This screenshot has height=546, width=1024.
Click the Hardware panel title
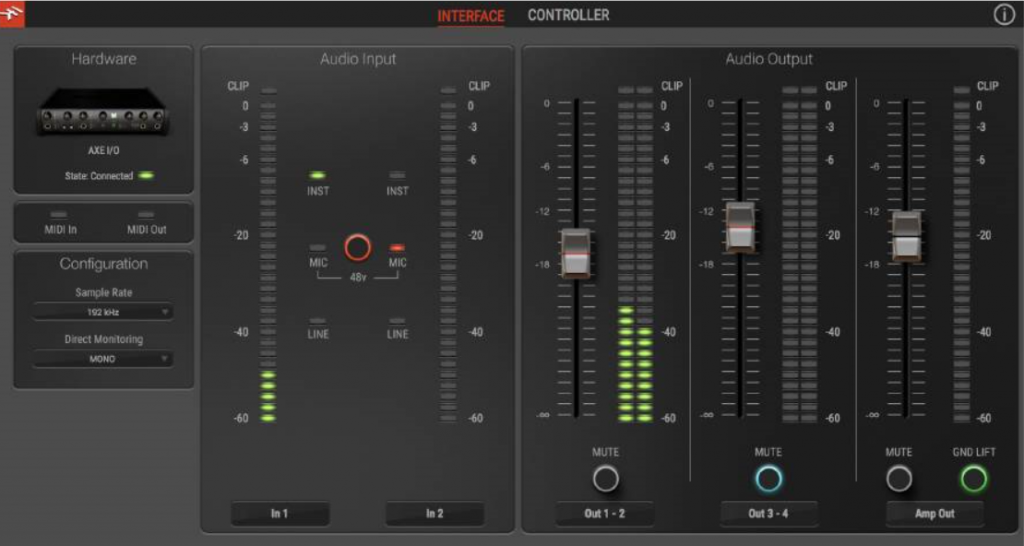click(x=104, y=59)
